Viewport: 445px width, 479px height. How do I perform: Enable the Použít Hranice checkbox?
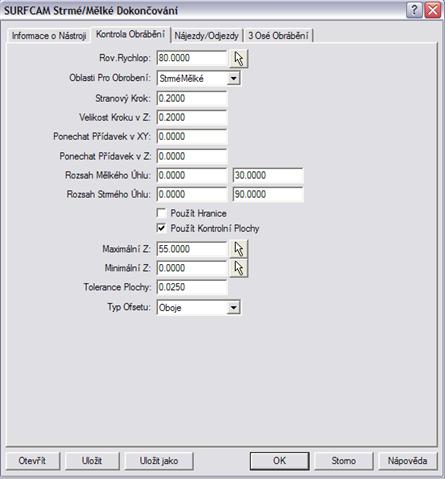[x=161, y=213]
